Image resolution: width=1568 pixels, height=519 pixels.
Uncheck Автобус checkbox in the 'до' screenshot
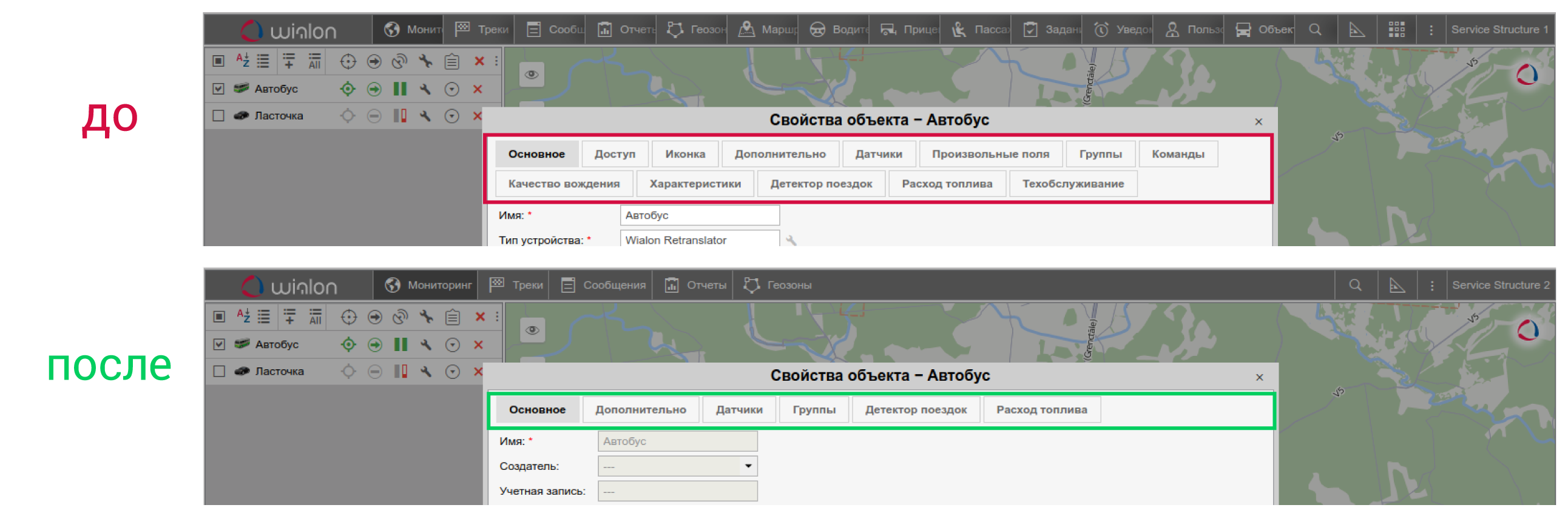[218, 89]
